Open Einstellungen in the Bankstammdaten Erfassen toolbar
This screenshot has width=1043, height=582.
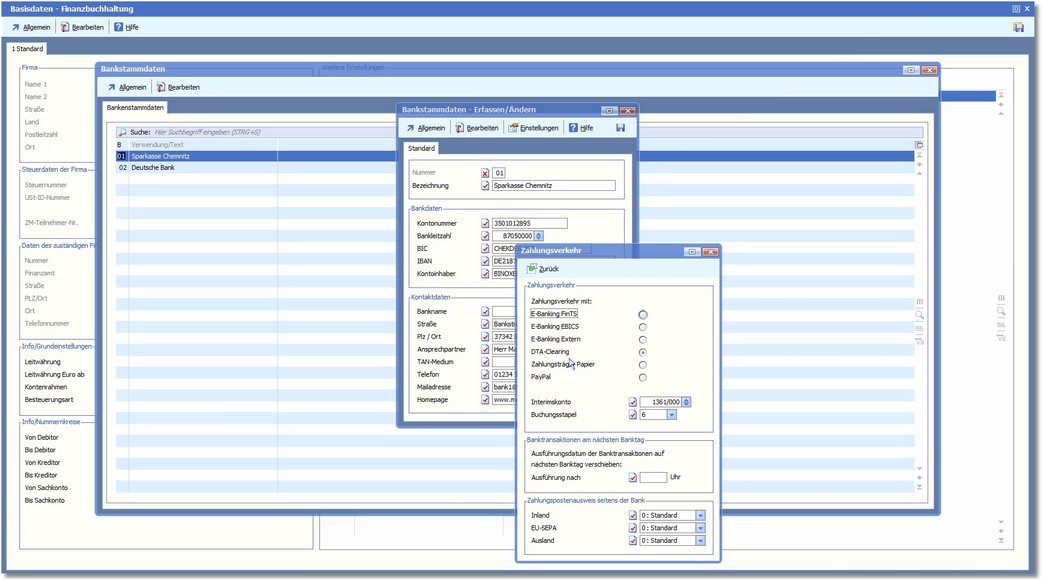[x=533, y=128]
